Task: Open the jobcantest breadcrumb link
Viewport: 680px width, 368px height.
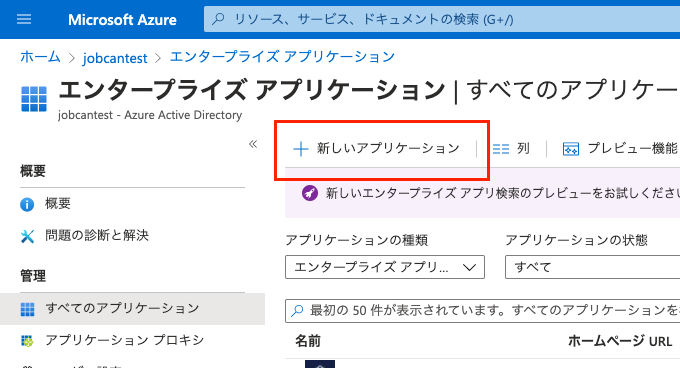Action: (115, 58)
